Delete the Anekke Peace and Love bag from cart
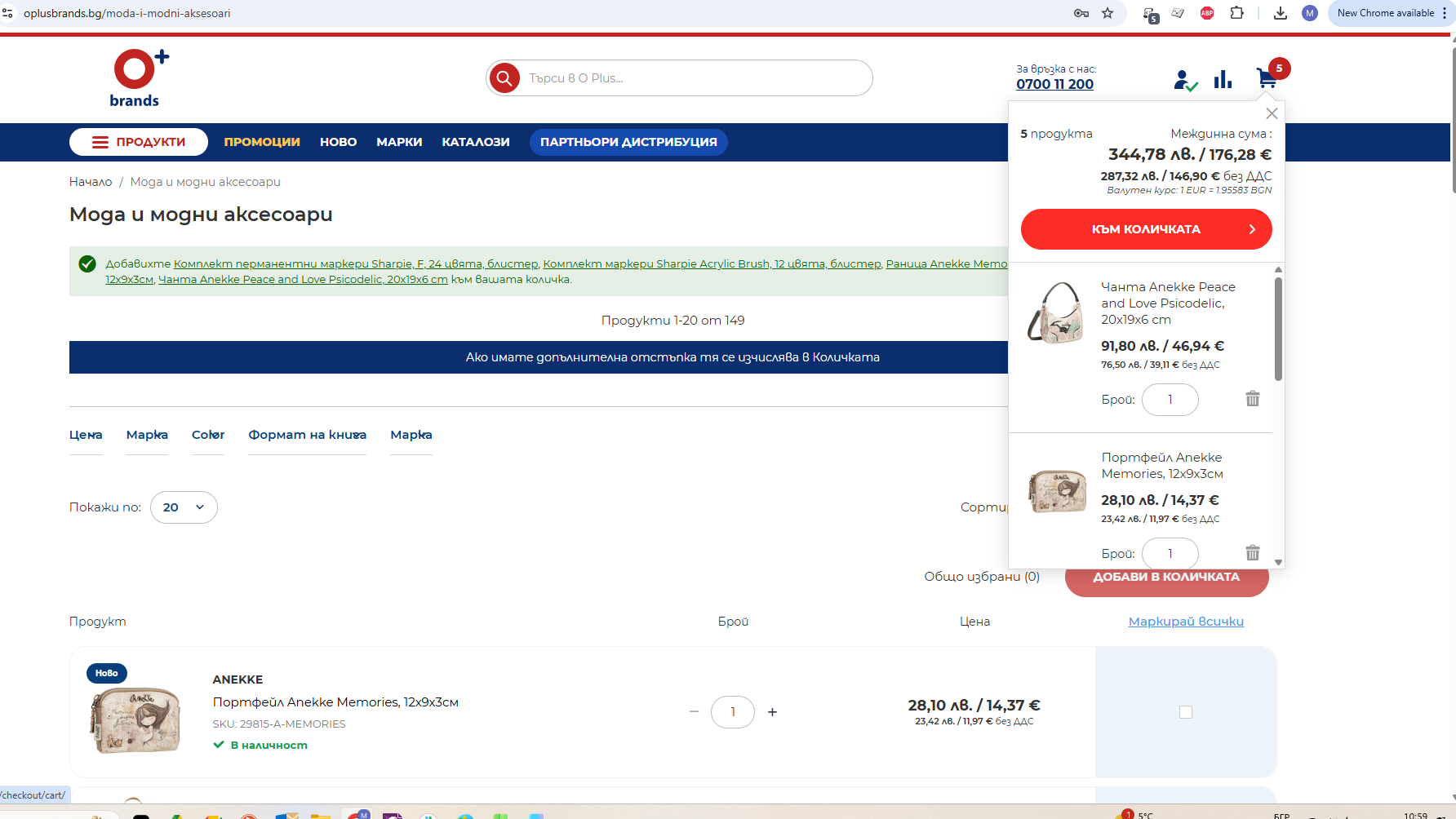Viewport: 1456px width, 819px height. point(1252,399)
